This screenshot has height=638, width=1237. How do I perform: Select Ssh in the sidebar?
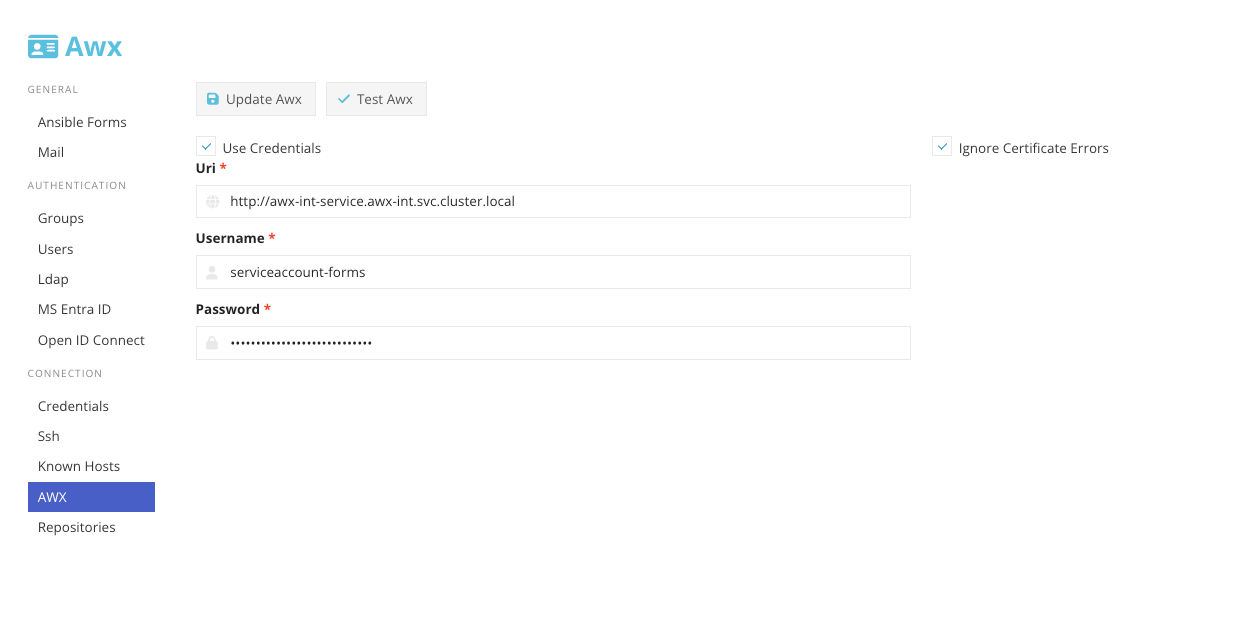(x=49, y=436)
